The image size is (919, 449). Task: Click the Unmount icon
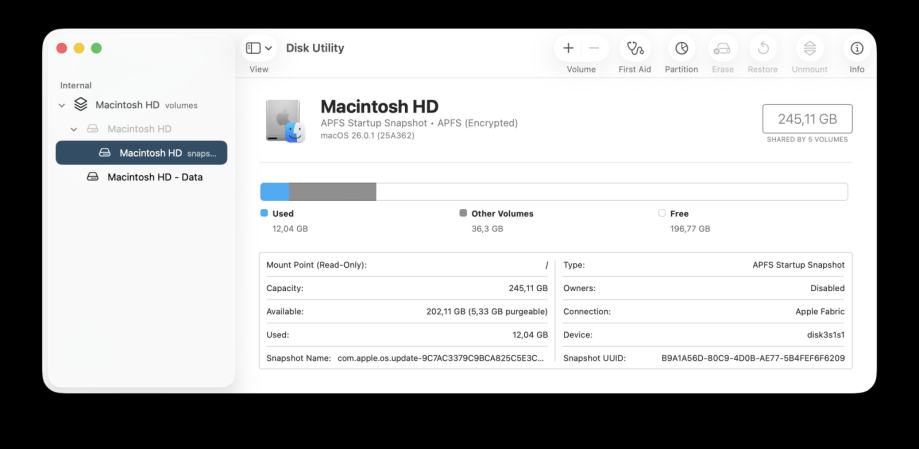809,48
